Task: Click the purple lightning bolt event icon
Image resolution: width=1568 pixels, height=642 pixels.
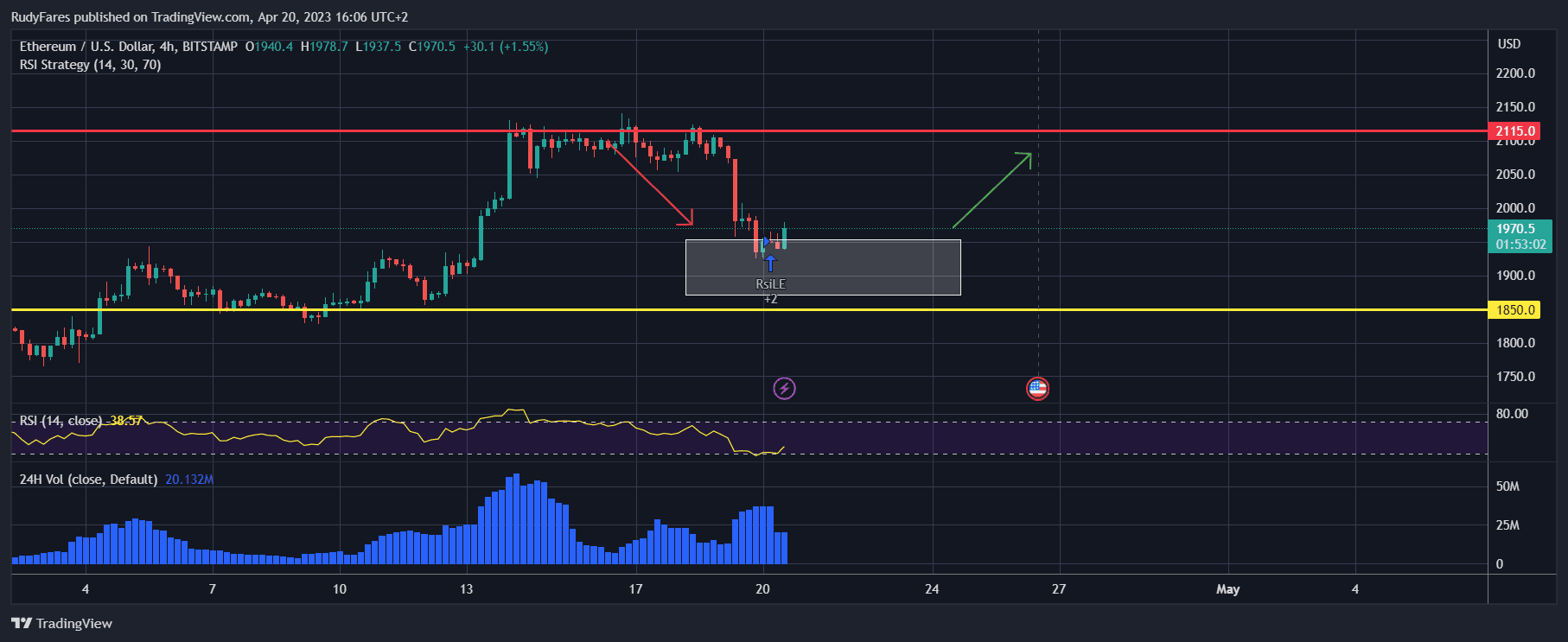Action: (x=784, y=389)
